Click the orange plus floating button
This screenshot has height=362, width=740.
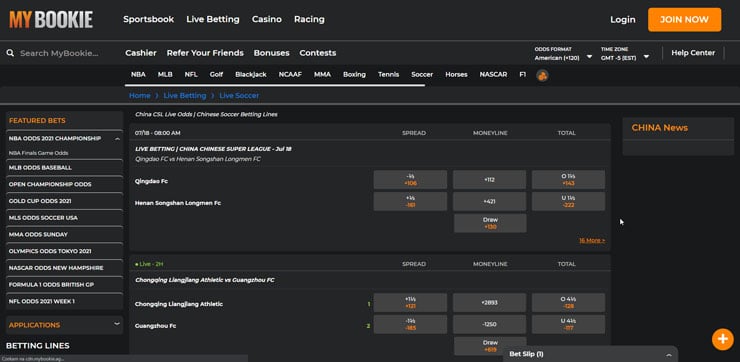point(722,339)
